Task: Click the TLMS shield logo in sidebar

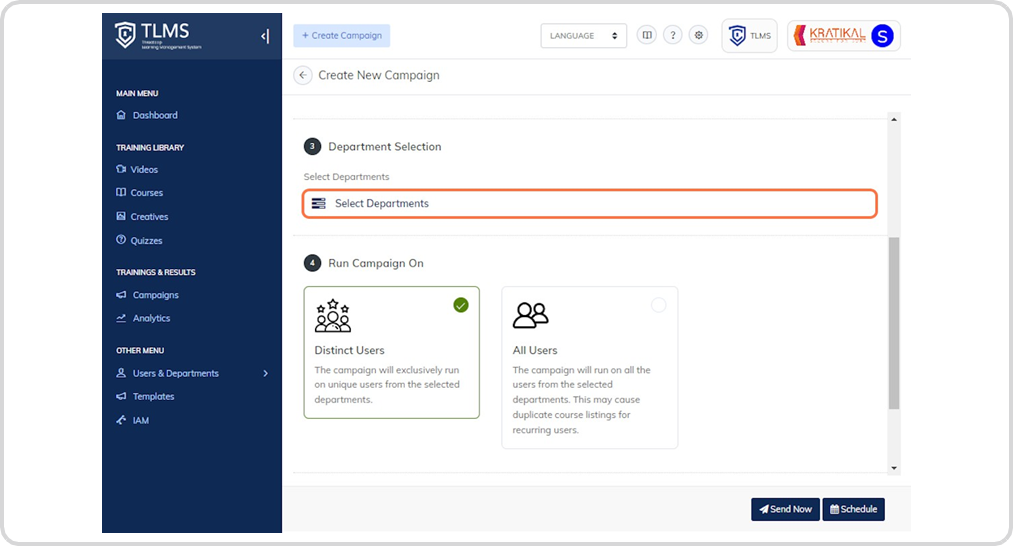Action: [x=125, y=35]
